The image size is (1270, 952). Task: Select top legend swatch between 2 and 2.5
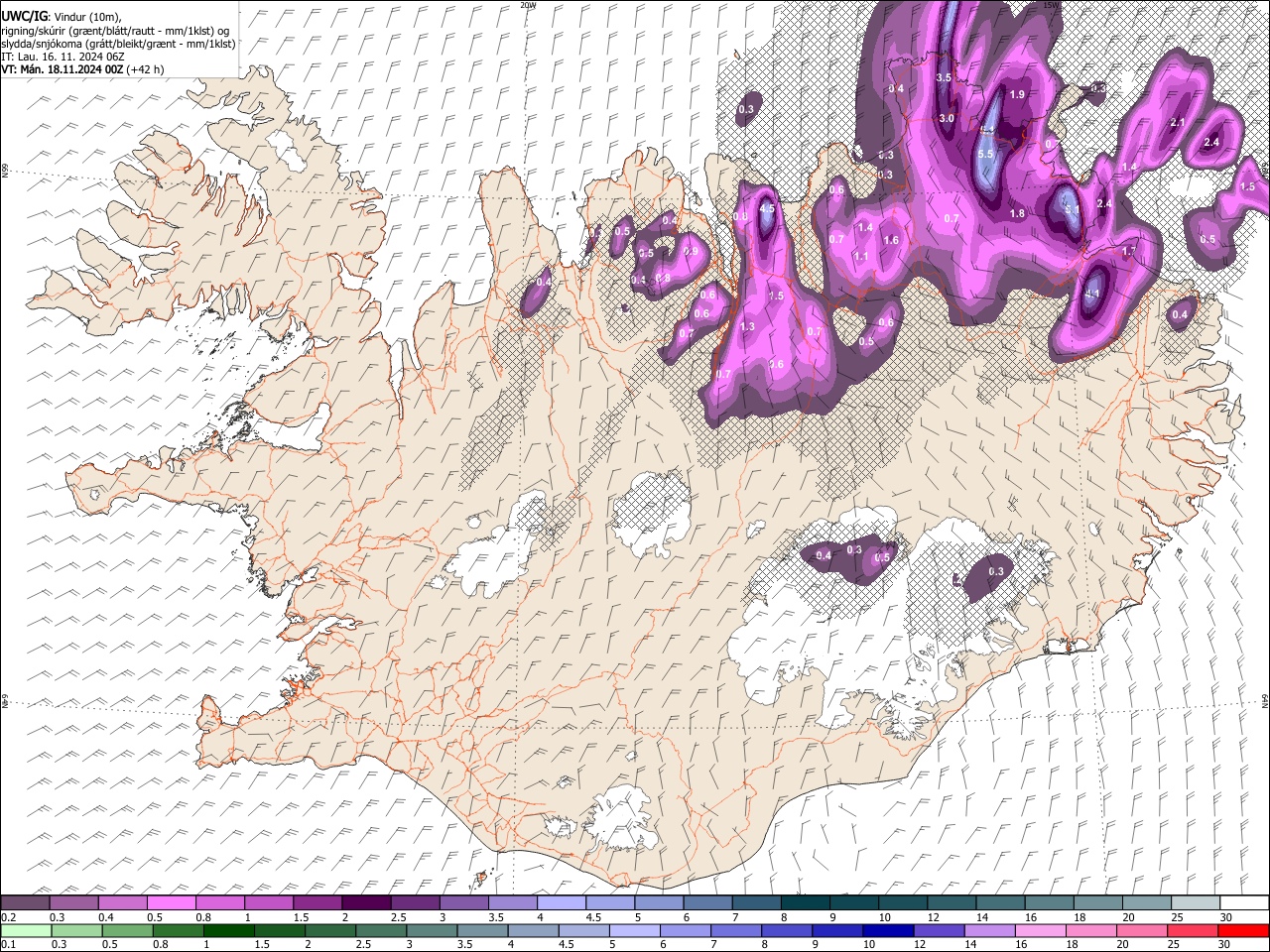point(366,902)
